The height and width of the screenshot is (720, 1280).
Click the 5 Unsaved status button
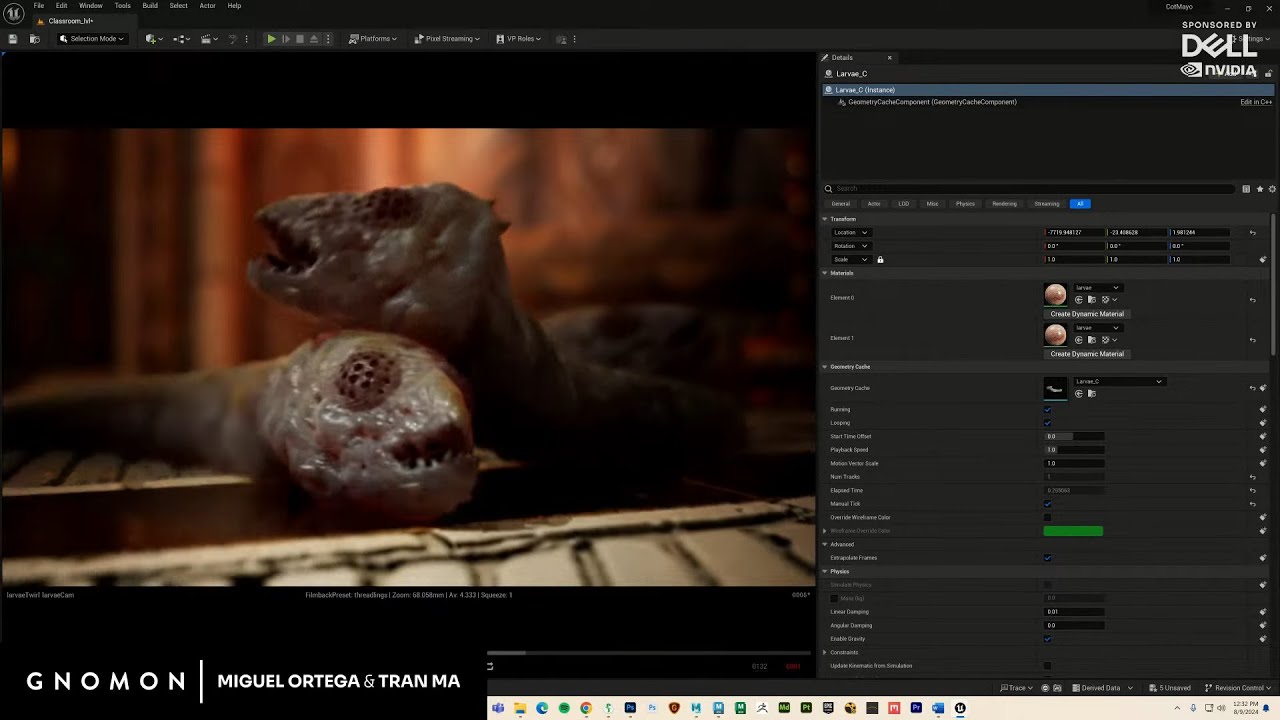coord(1169,688)
